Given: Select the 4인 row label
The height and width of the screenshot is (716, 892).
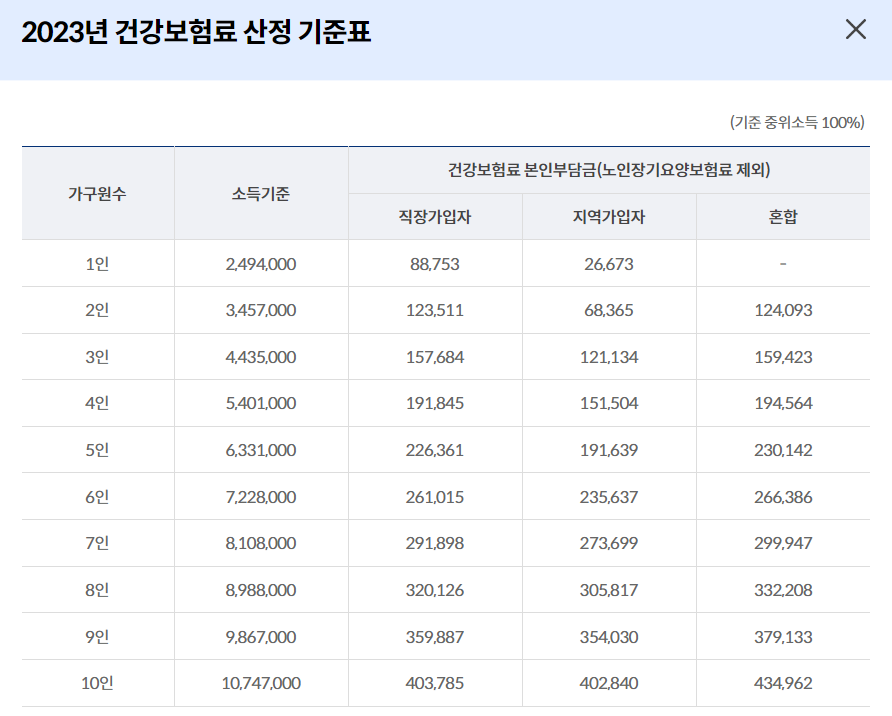Looking at the screenshot, I should coord(97,403).
